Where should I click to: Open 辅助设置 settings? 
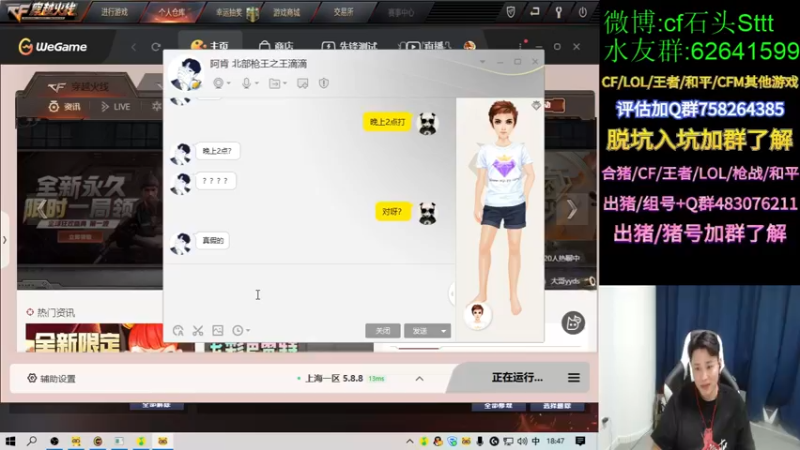tap(51, 379)
